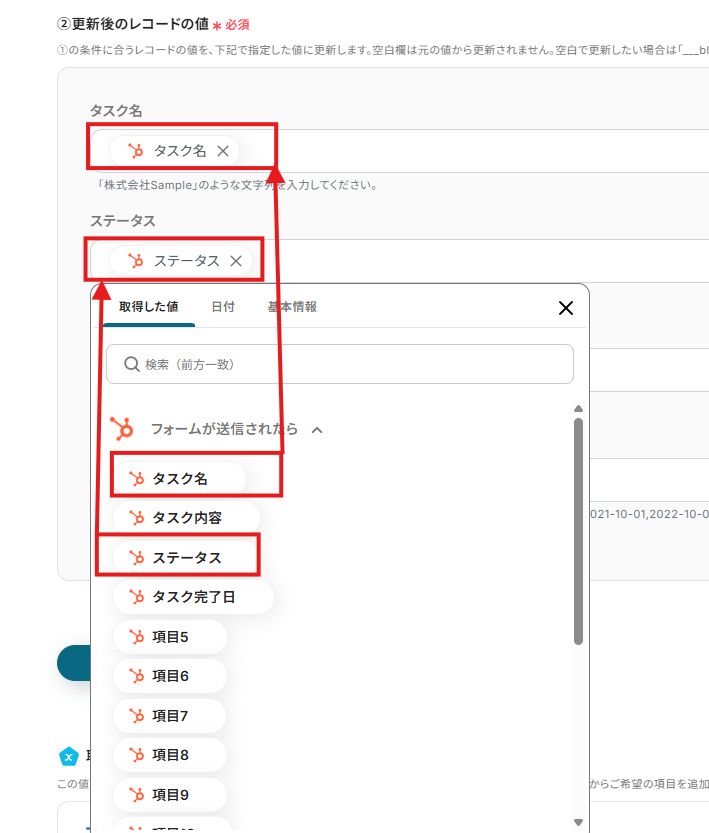Click the scrollbar up arrow in popup
Viewport: 709px width, 833px height.
[578, 409]
